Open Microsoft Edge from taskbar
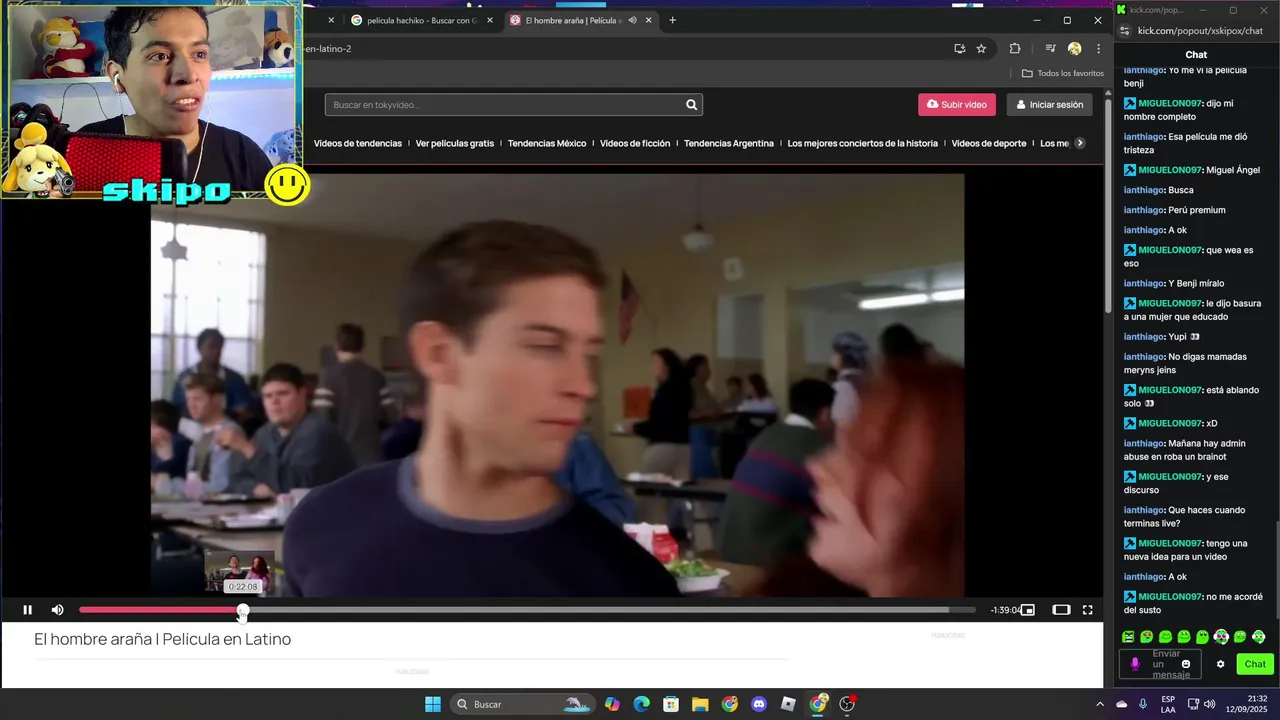The image size is (1280, 720). tap(641, 704)
